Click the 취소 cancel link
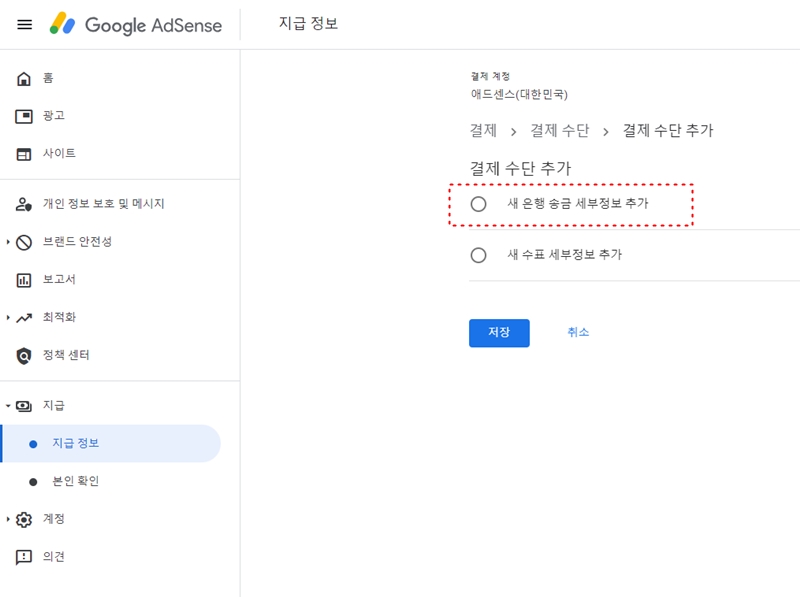The image size is (800, 597). pos(578,332)
